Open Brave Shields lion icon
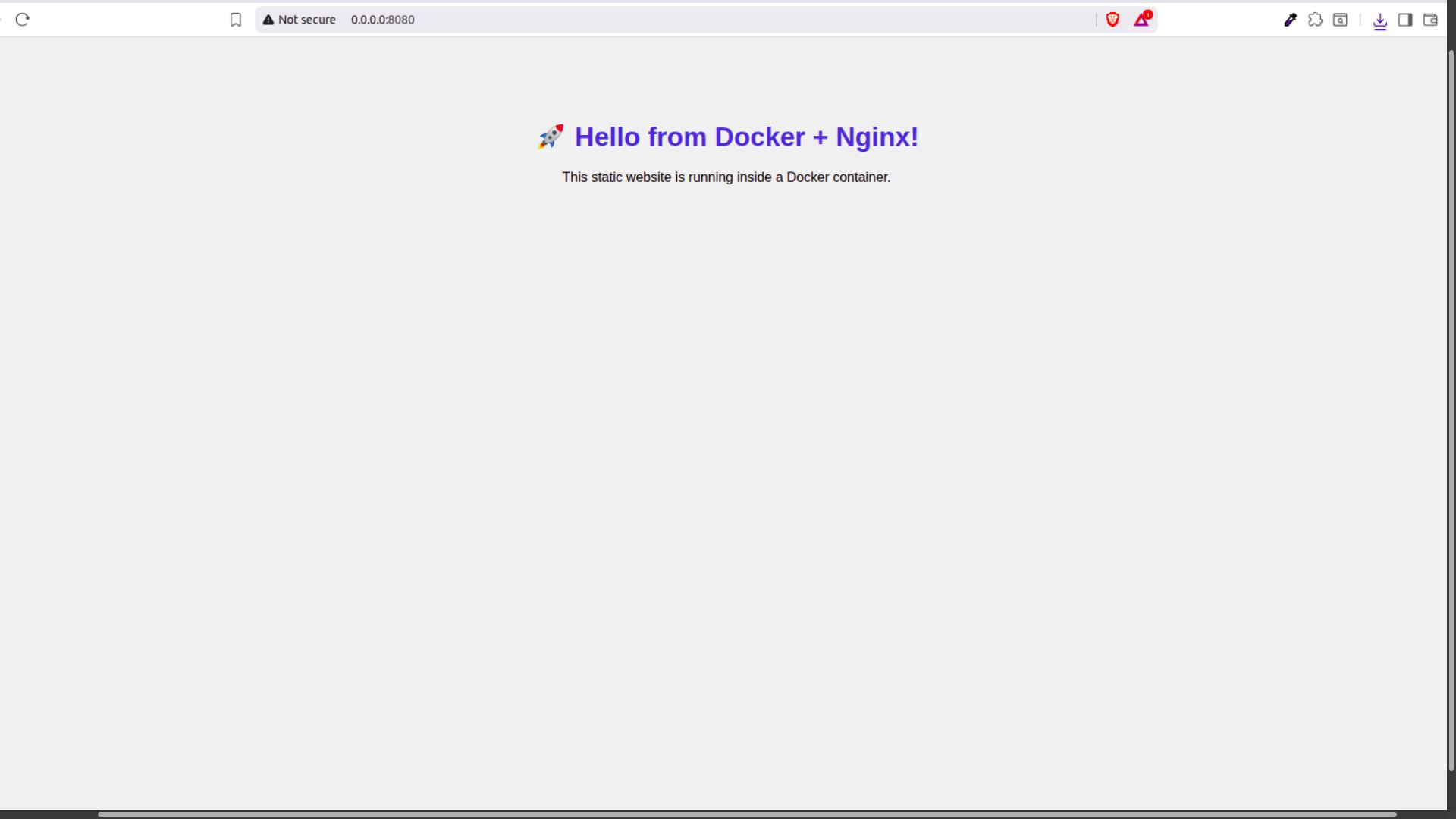The height and width of the screenshot is (819, 1456). click(1112, 20)
